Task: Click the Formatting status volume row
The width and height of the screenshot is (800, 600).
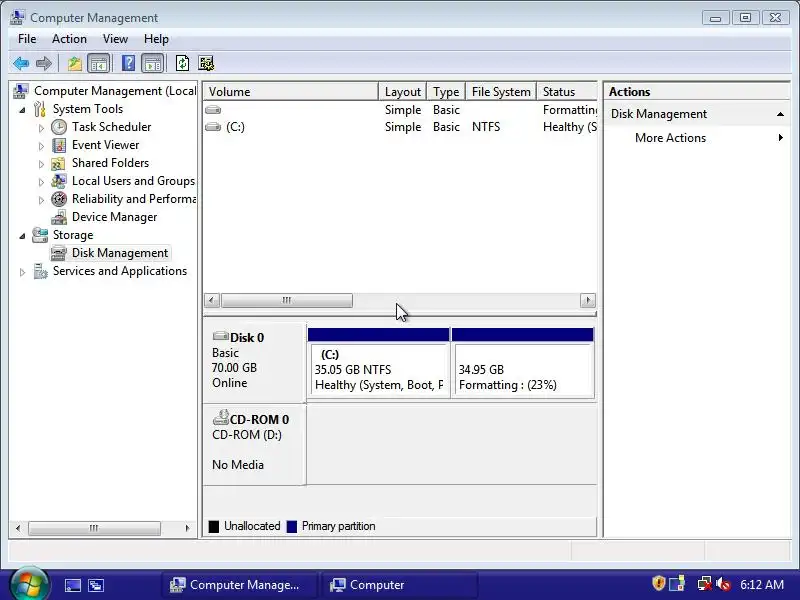Action: click(x=400, y=110)
